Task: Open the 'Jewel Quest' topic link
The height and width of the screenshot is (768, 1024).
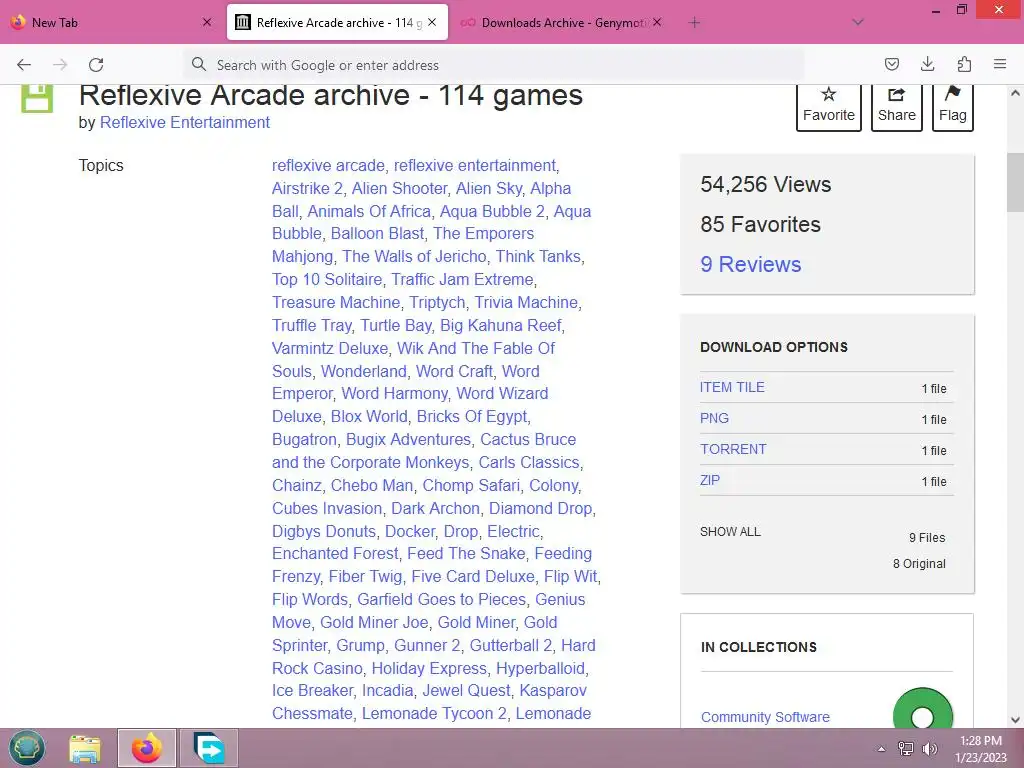Action: (466, 690)
